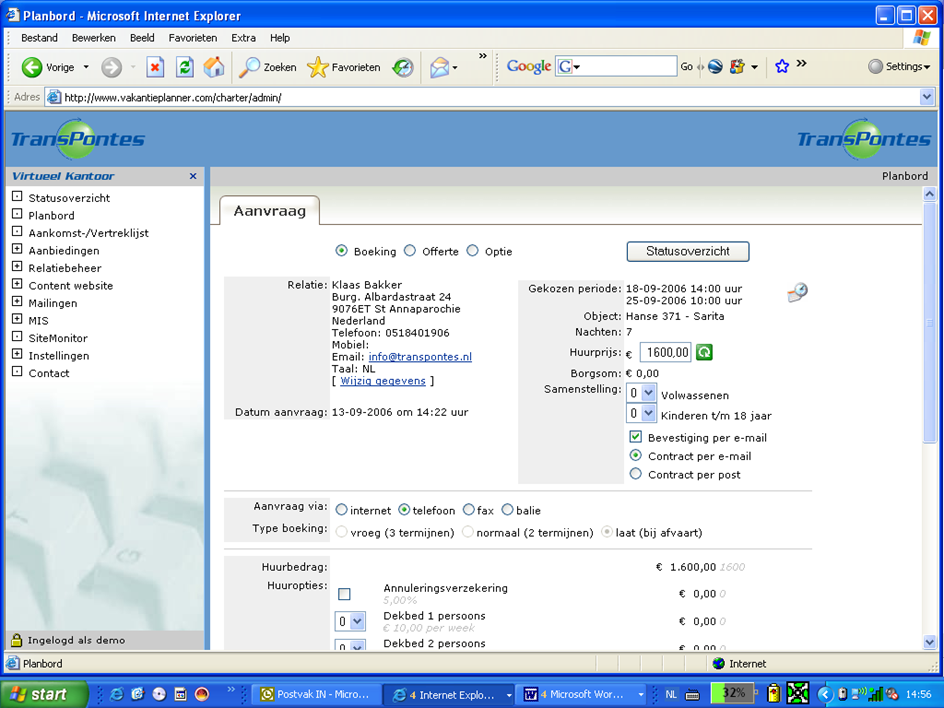The width and height of the screenshot is (944, 708).
Task: Click the IE Refresh toolbar icon
Action: click(185, 67)
